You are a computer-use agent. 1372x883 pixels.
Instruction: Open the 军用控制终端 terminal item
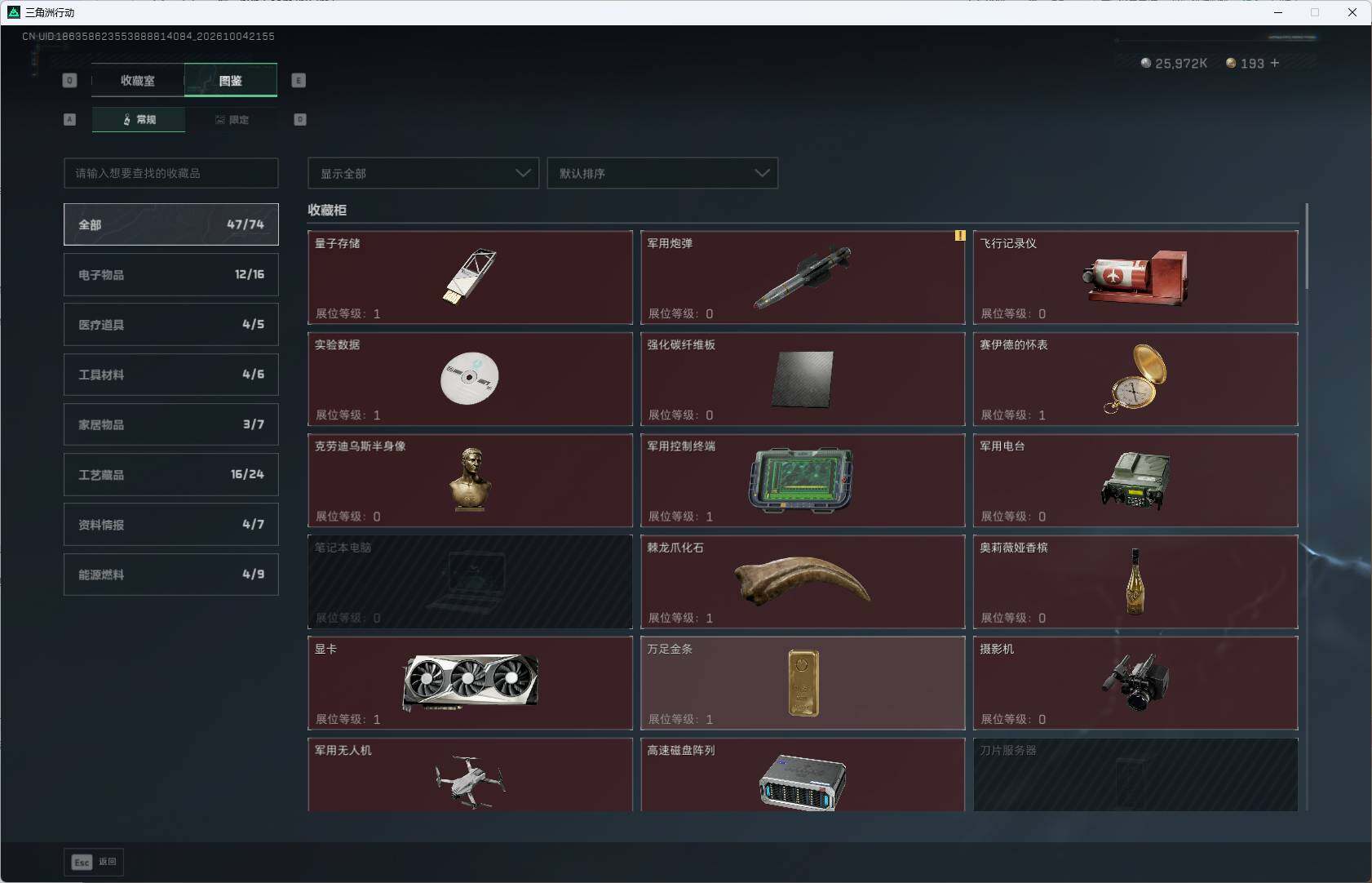point(803,480)
